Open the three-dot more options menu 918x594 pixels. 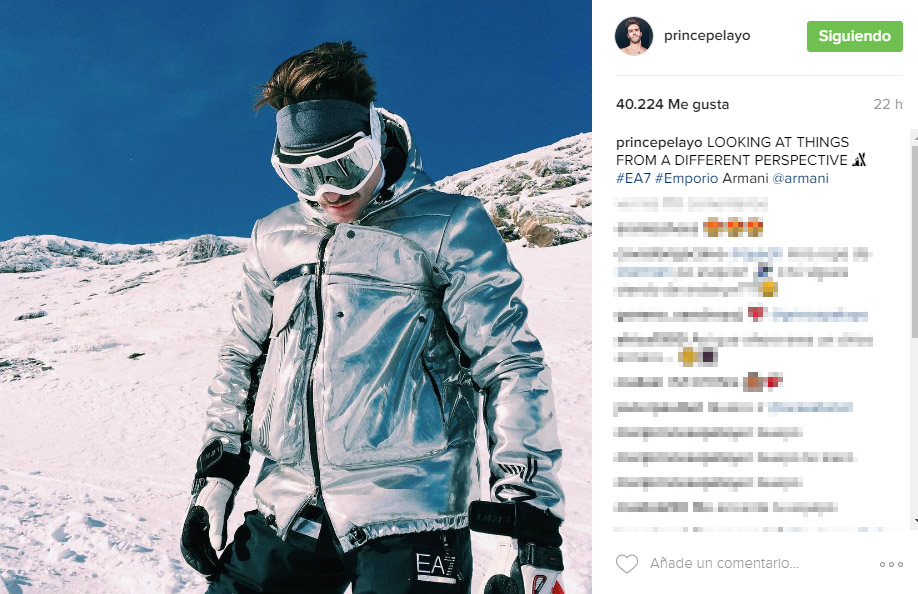pos(891,564)
